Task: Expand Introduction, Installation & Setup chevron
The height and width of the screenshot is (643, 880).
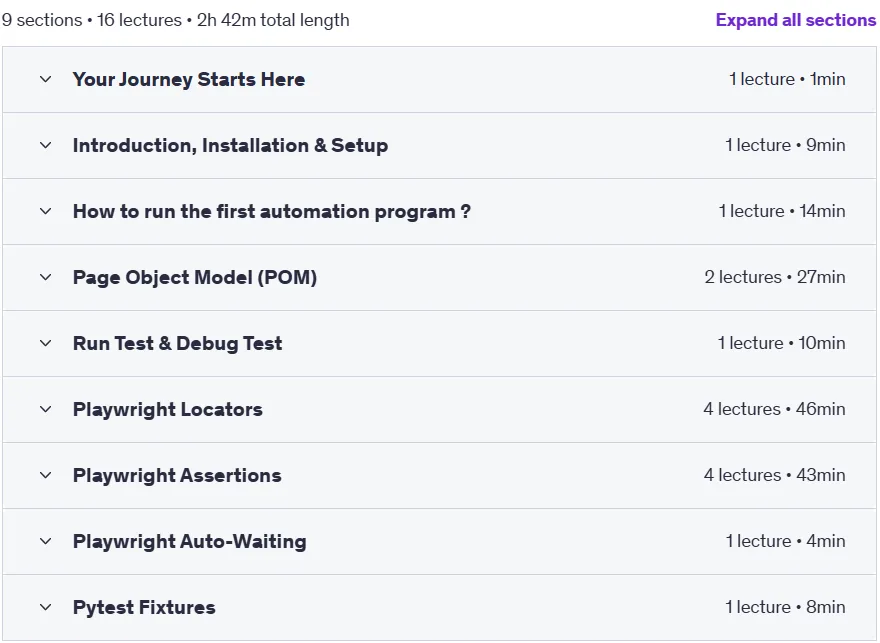Action: [x=45, y=145]
